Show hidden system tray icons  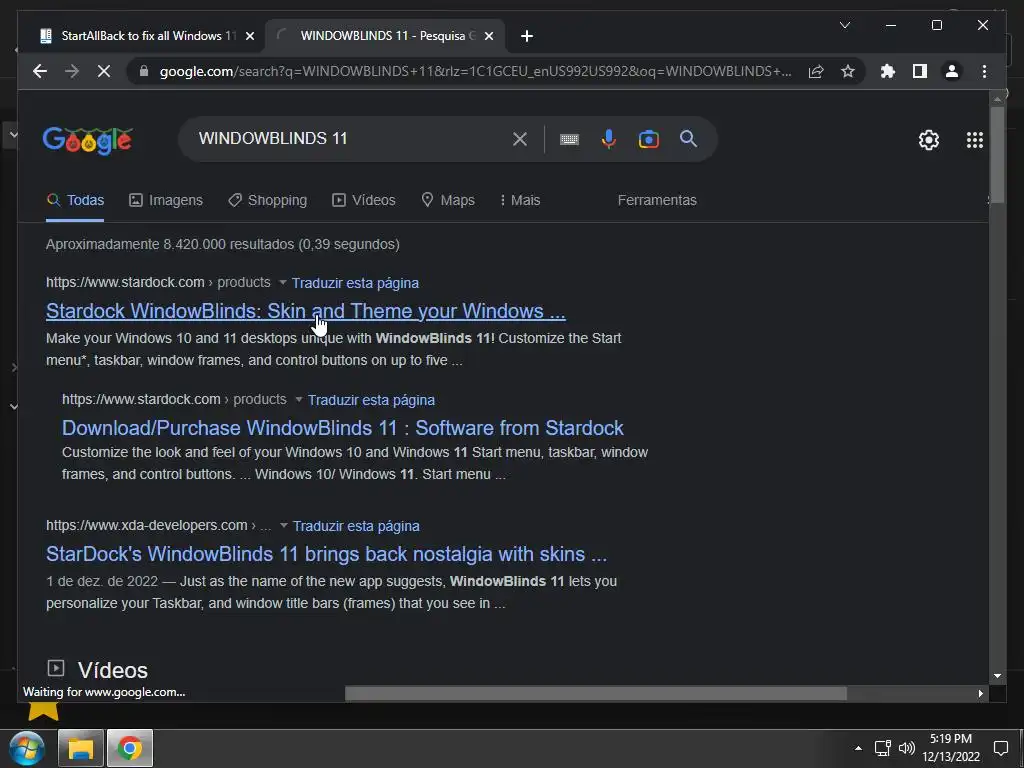tap(858, 748)
